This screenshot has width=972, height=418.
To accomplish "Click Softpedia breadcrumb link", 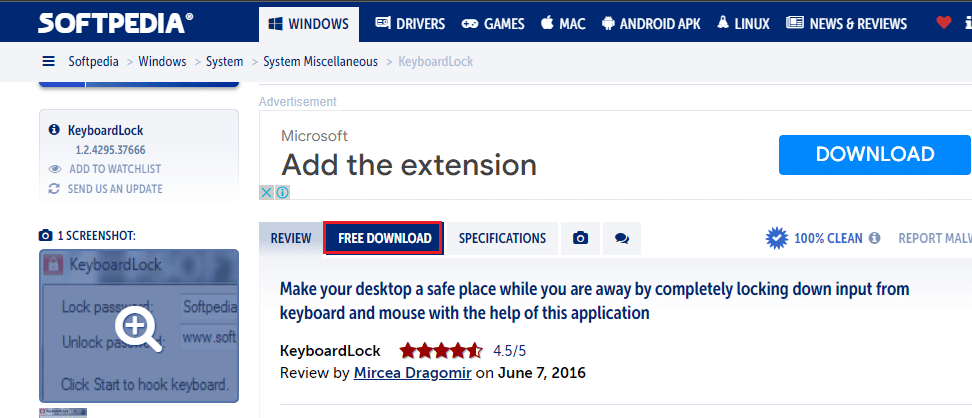I will tap(94, 61).
